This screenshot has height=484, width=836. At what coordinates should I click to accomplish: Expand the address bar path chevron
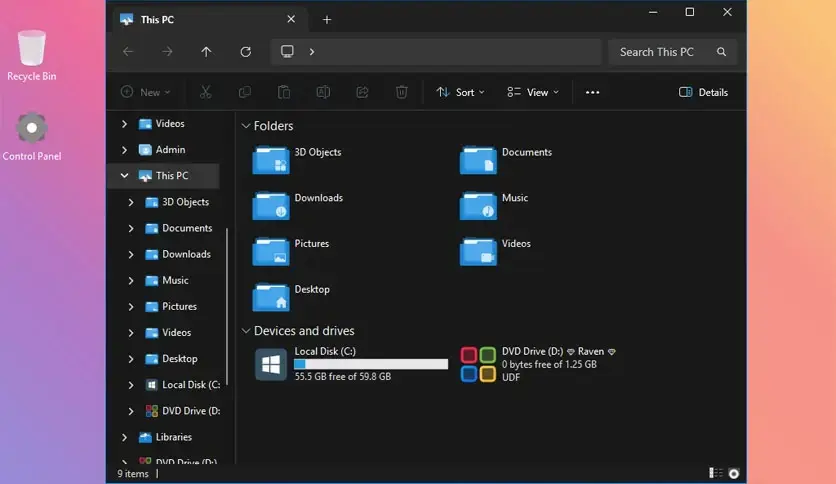pyautogui.click(x=312, y=52)
